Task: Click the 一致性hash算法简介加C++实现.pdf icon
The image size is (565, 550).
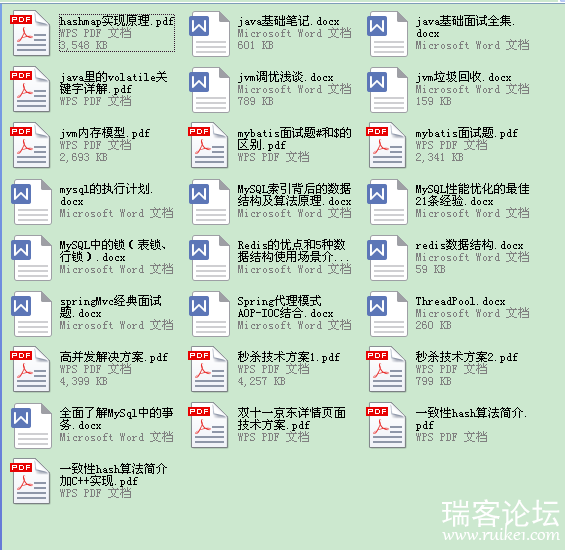Action: (30, 481)
